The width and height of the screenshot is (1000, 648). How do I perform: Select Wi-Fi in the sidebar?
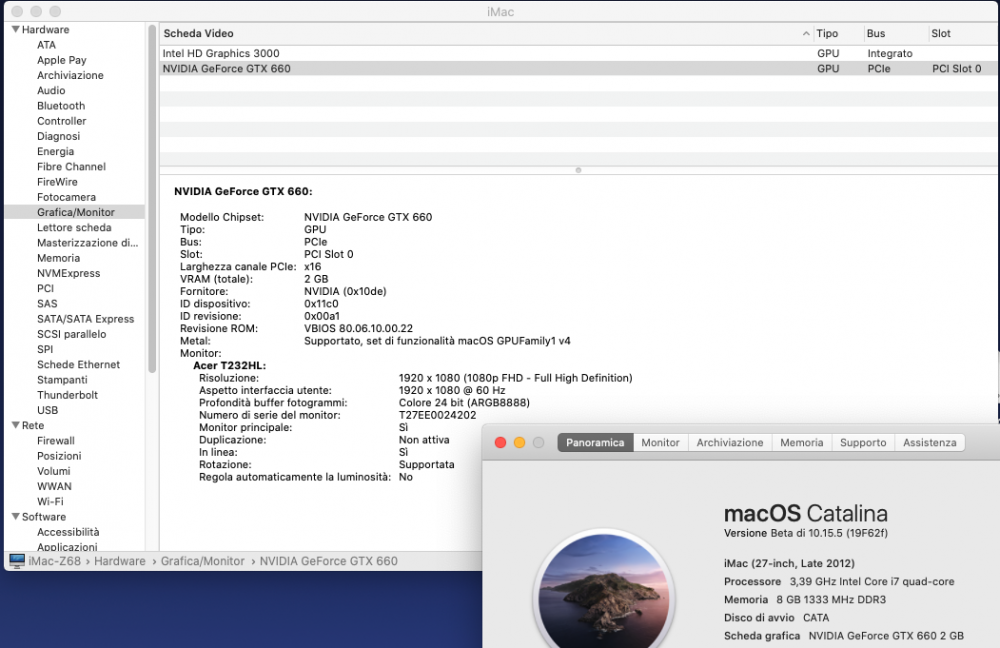pyautogui.click(x=50, y=501)
